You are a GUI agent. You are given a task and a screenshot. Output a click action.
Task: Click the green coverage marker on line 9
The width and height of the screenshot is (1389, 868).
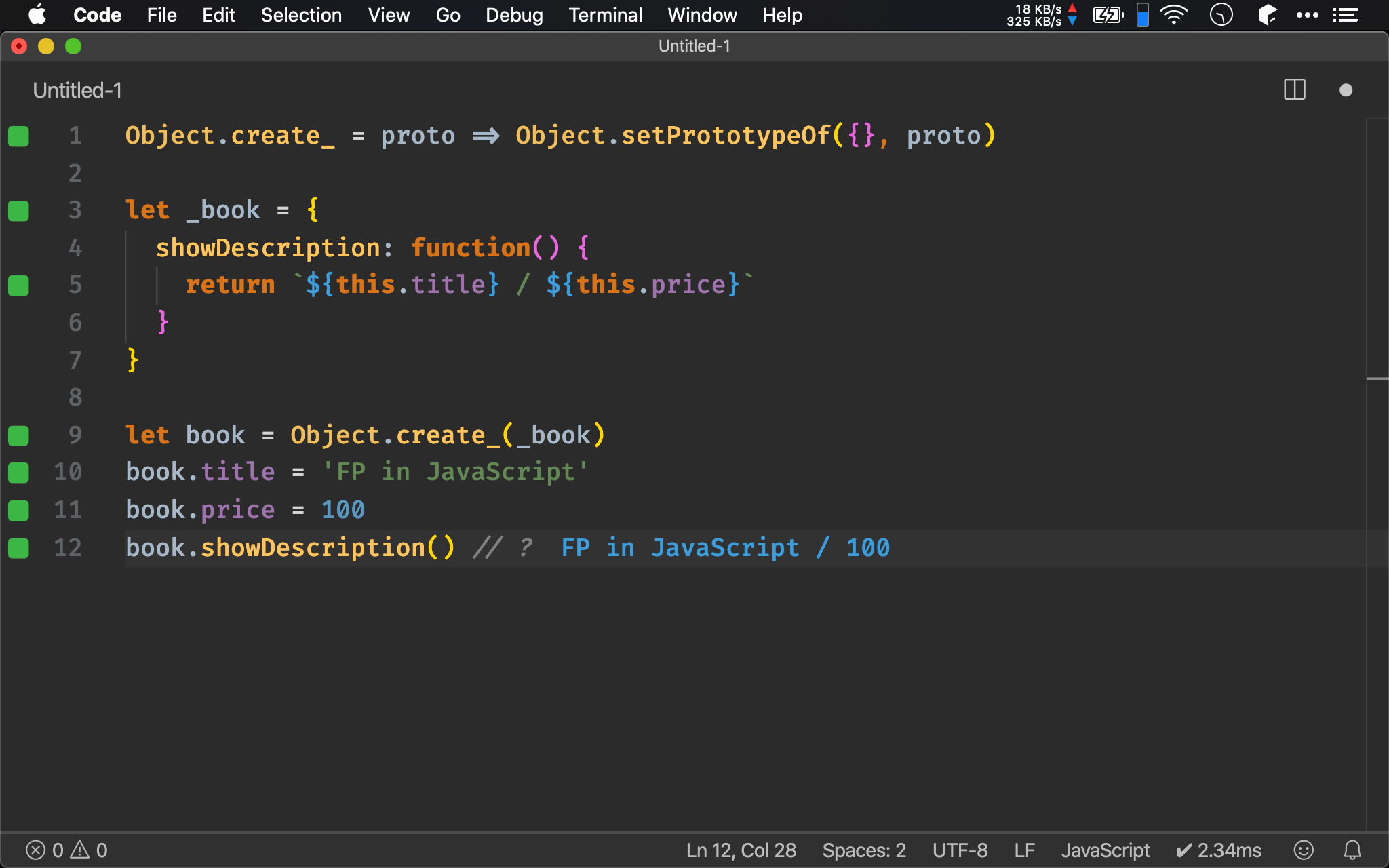point(18,435)
